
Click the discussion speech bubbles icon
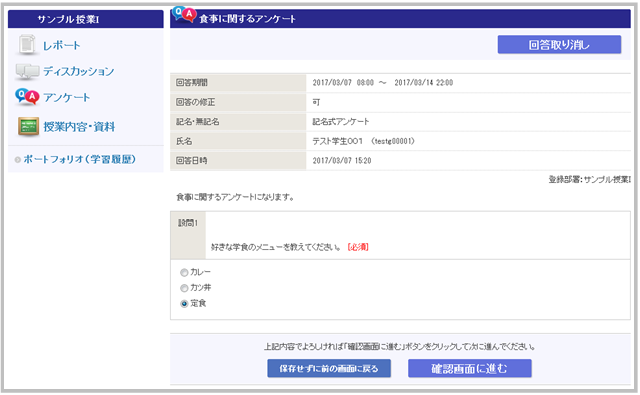click(27, 71)
